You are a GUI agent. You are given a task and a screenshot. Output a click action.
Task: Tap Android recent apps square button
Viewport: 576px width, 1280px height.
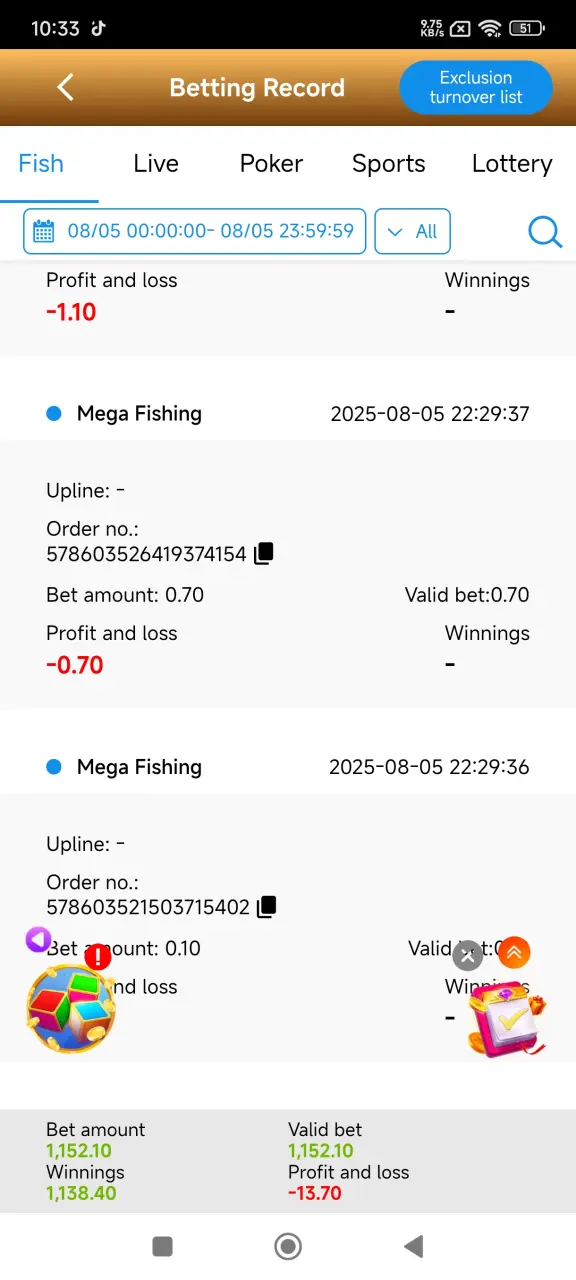162,1246
